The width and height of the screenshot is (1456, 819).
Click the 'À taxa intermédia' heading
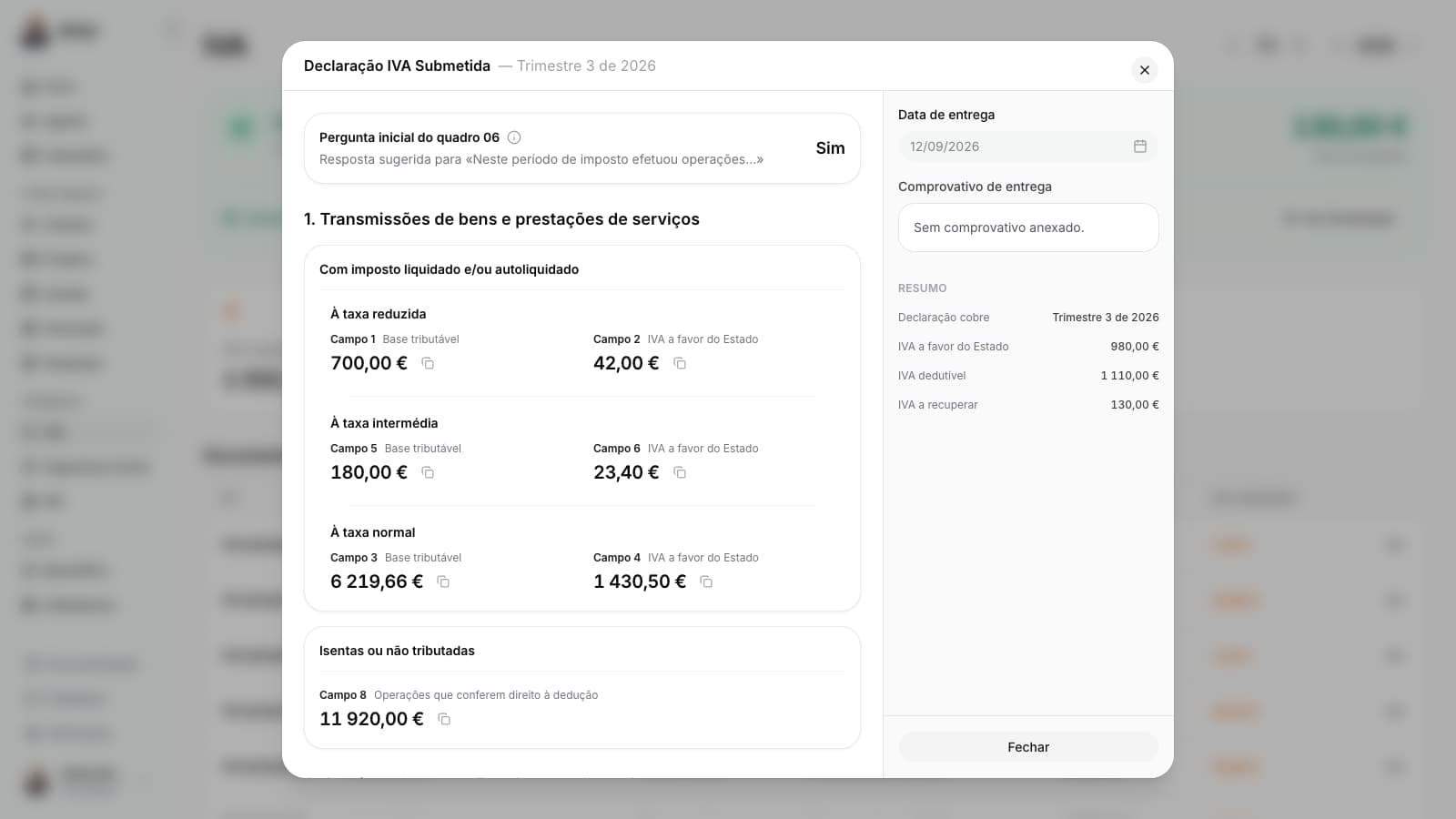pyautogui.click(x=384, y=423)
